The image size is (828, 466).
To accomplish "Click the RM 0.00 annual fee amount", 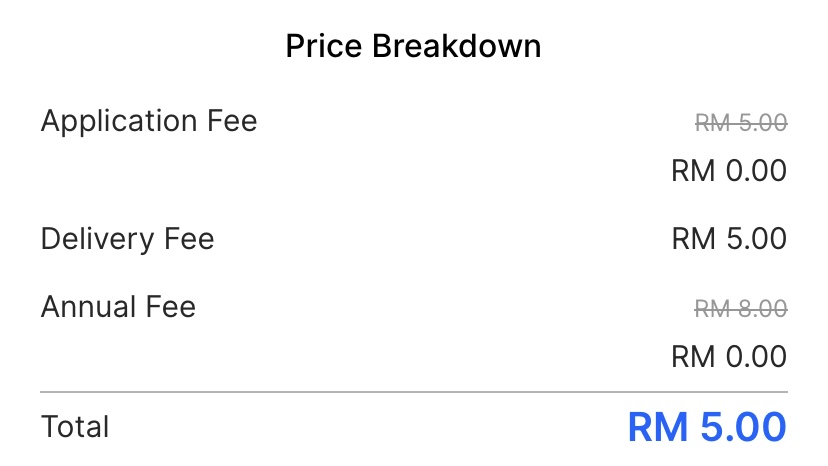I will (x=729, y=355).
